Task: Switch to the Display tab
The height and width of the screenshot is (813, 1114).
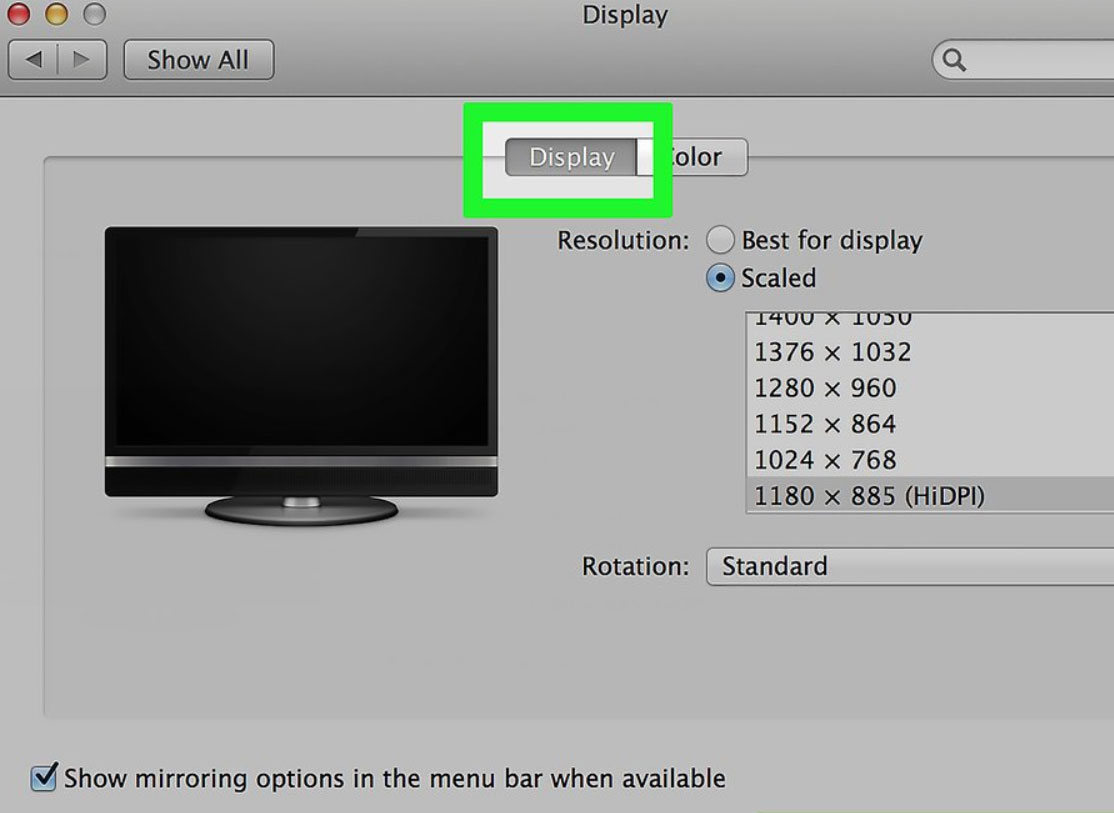Action: pyautogui.click(x=571, y=157)
